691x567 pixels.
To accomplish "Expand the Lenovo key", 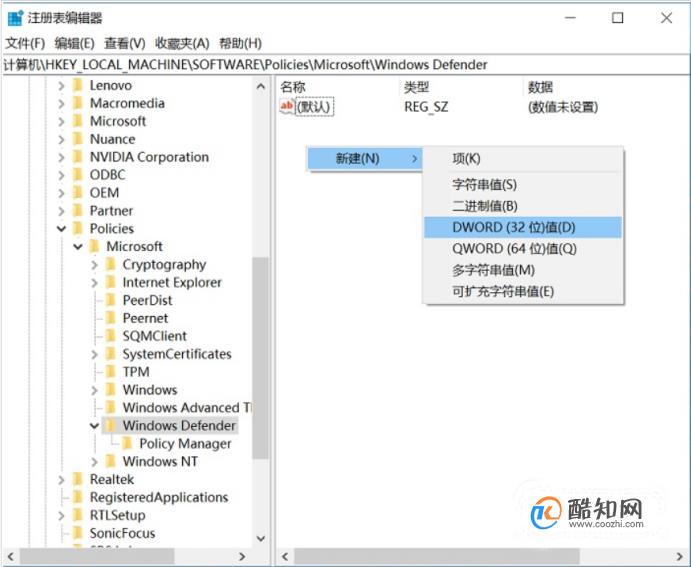I will pos(61,85).
